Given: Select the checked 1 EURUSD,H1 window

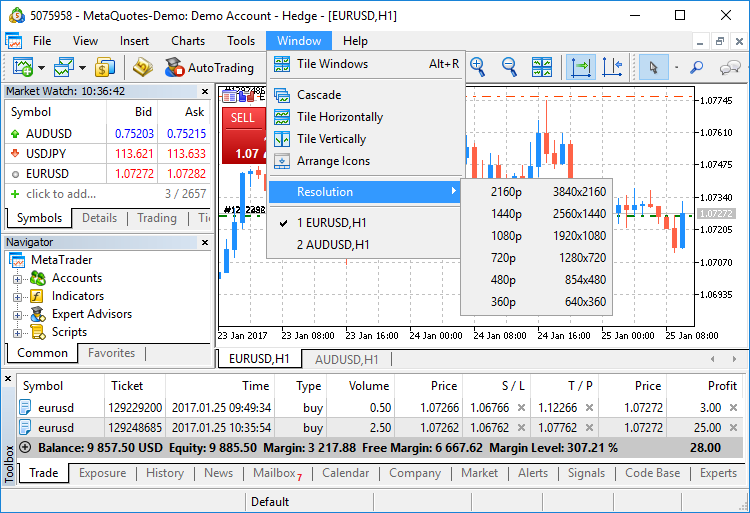Looking at the screenshot, I should pos(331,222).
